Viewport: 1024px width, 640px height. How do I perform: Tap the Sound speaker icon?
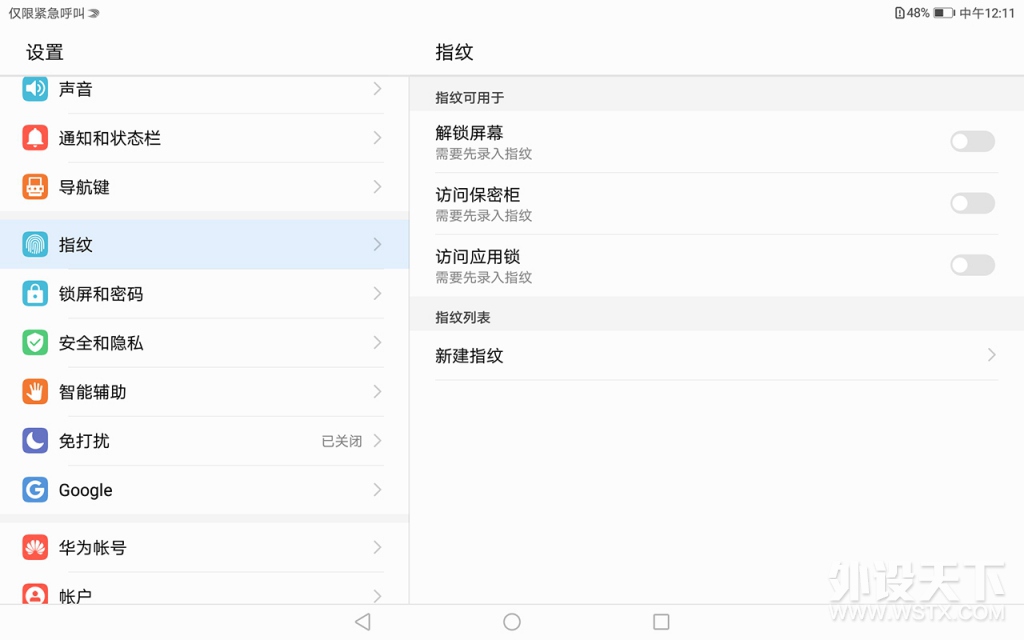(x=35, y=89)
